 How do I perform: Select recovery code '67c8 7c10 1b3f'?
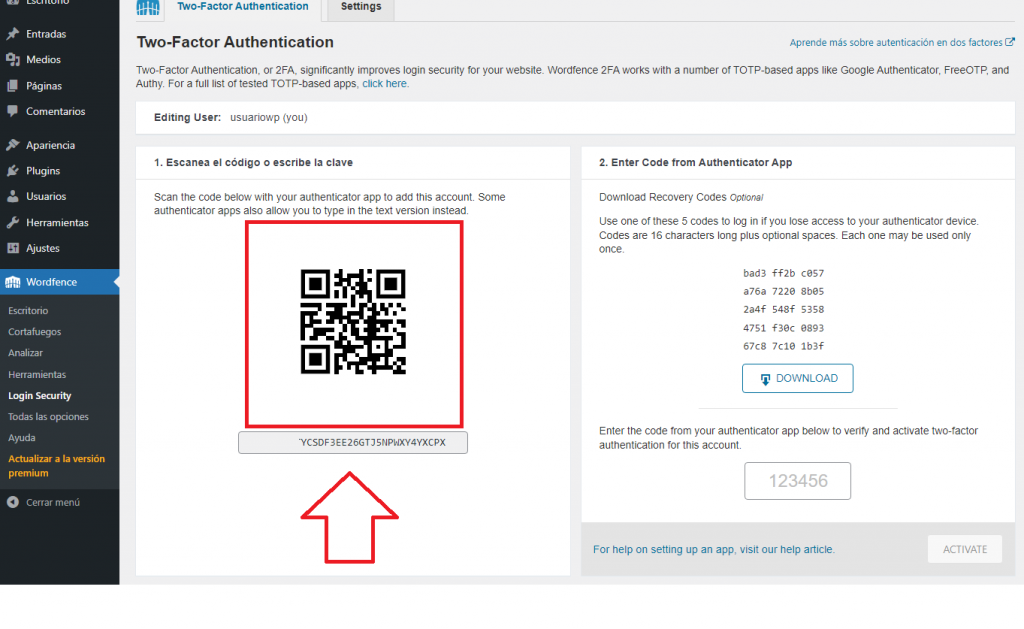783,346
